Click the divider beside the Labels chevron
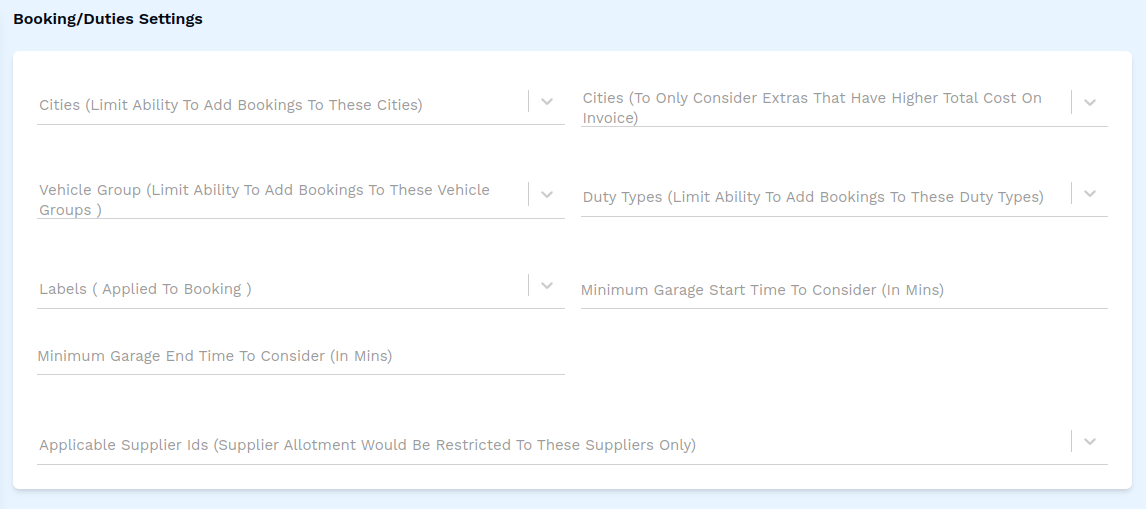The image size is (1146, 509). tap(529, 286)
